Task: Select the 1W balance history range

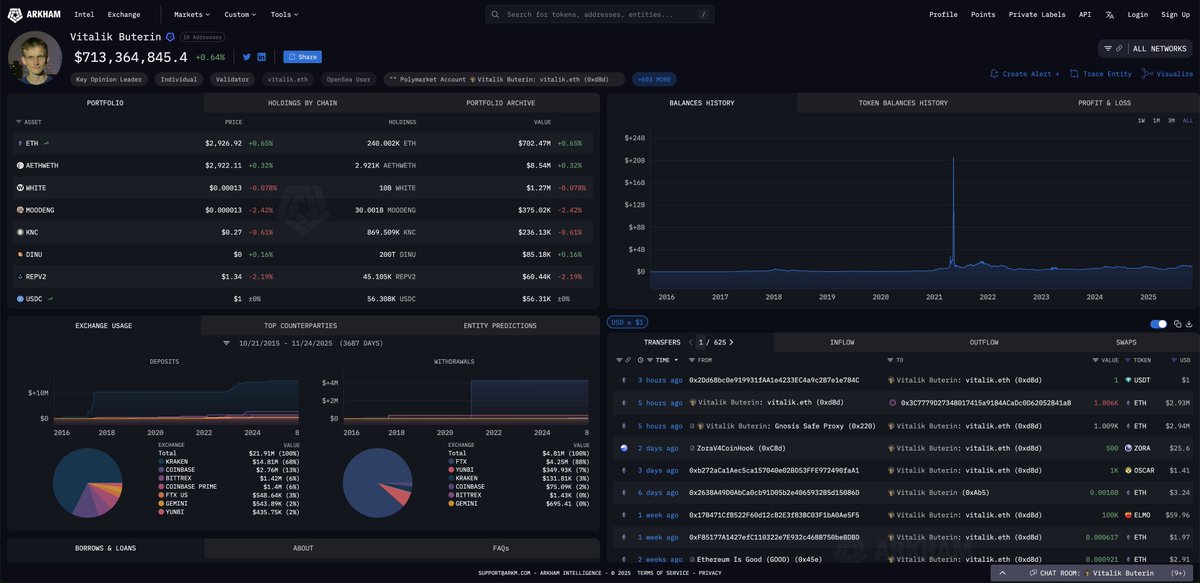Action: pyautogui.click(x=1142, y=120)
